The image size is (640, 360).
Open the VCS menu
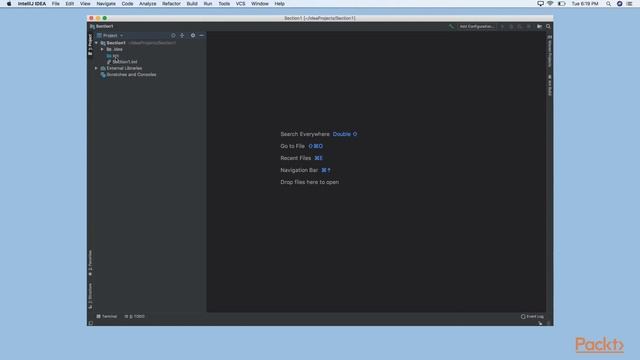(x=240, y=4)
